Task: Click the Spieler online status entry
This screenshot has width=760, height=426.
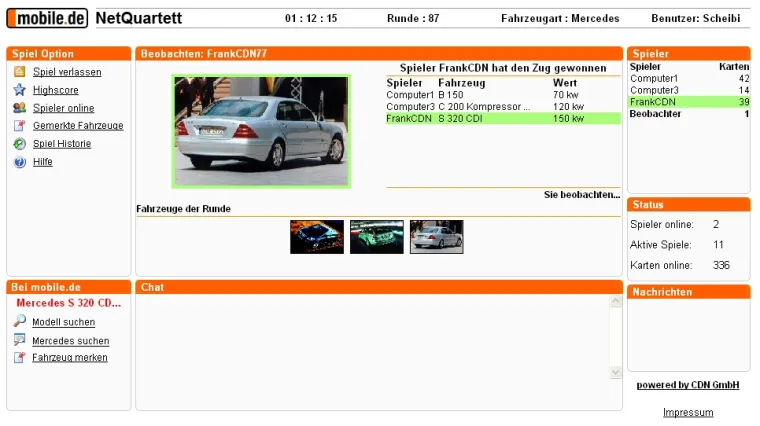Action: (x=675, y=224)
